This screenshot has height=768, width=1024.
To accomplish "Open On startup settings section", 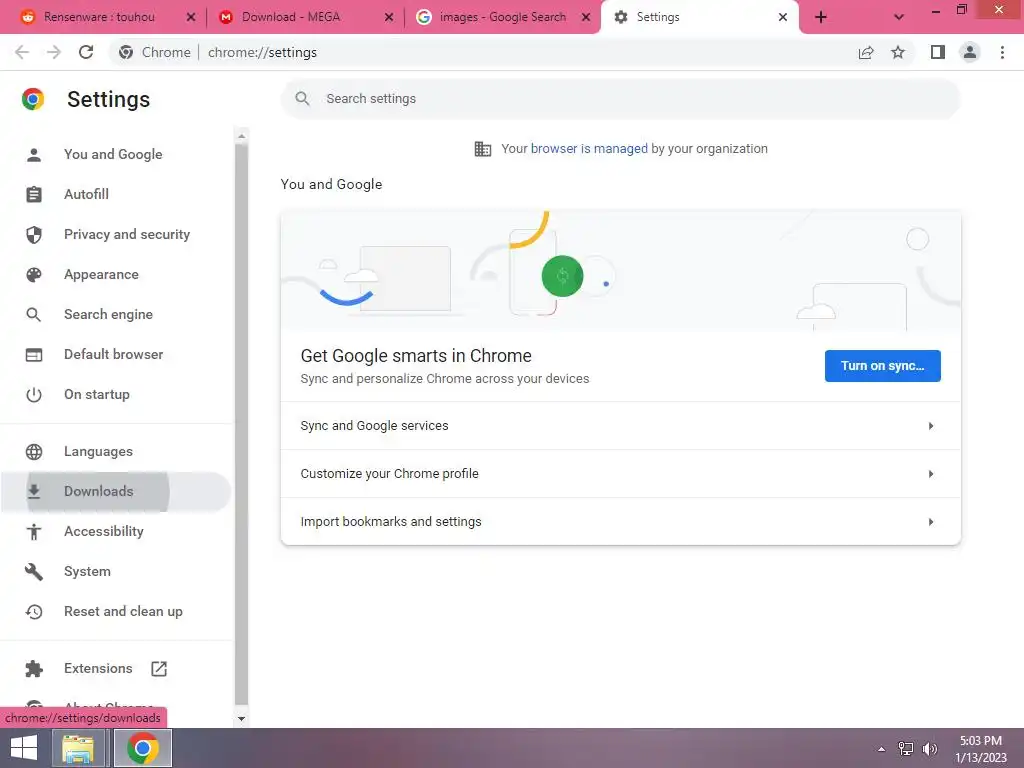I will click(x=116, y=394).
